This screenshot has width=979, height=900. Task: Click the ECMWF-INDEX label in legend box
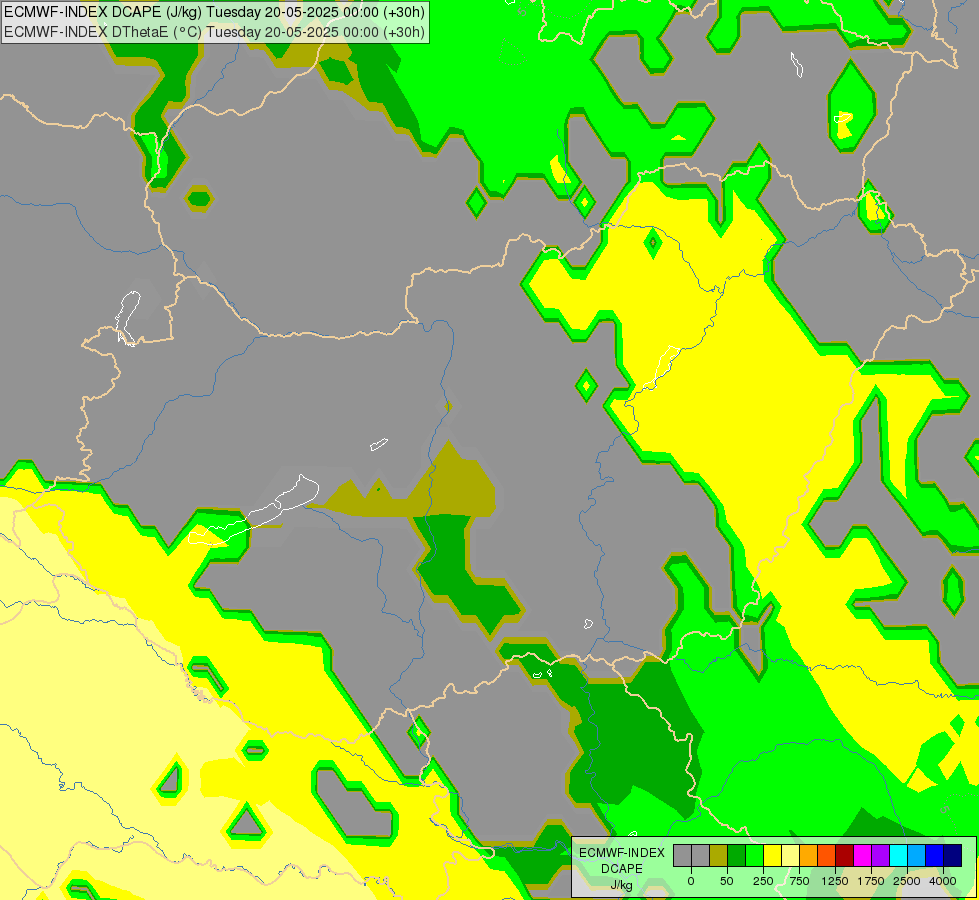[622, 853]
